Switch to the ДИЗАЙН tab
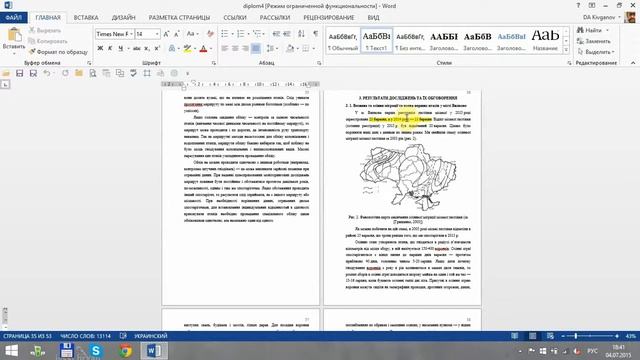Viewport: 640px width, 360px height. click(x=123, y=18)
